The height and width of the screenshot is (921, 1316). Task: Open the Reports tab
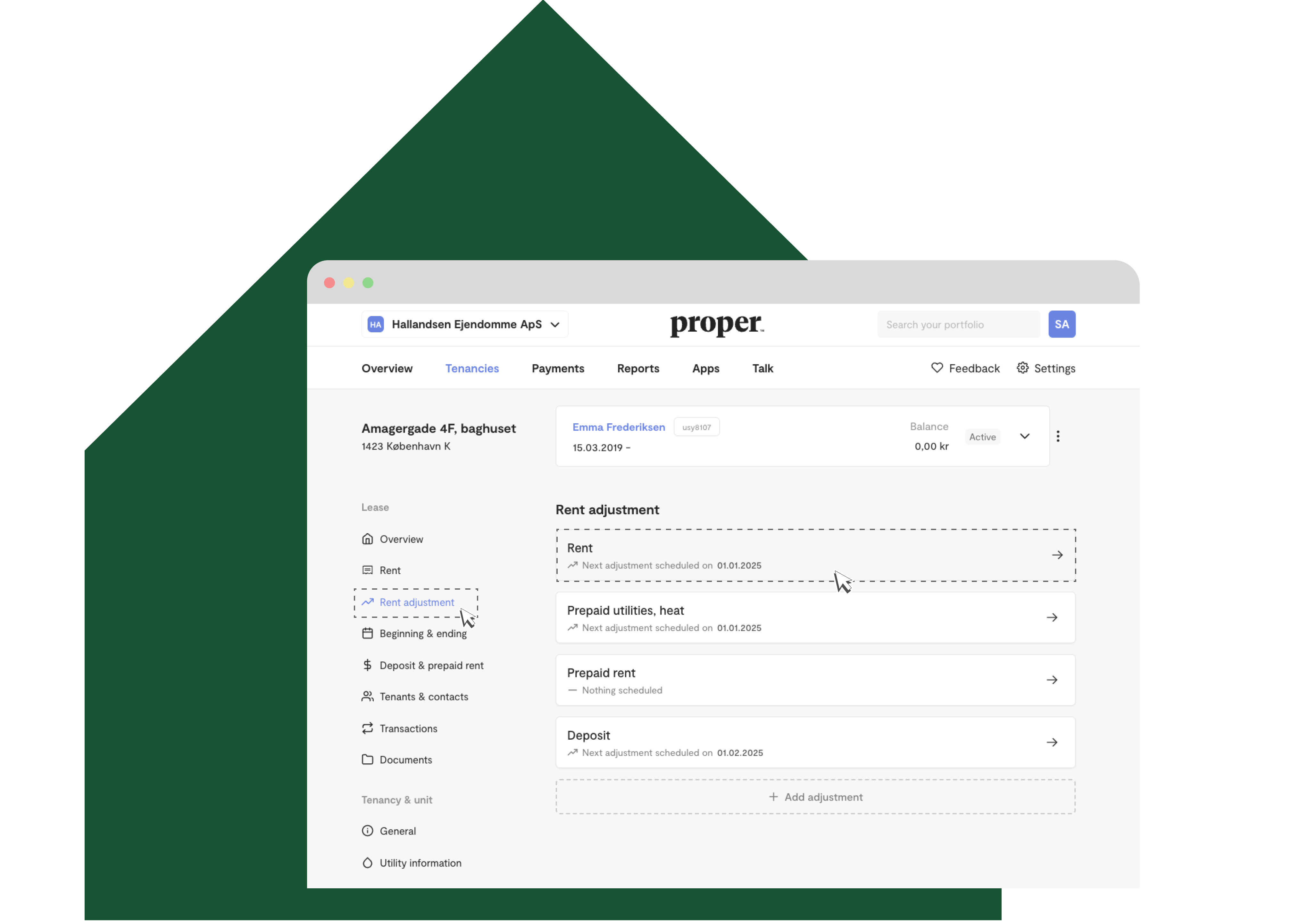(638, 369)
